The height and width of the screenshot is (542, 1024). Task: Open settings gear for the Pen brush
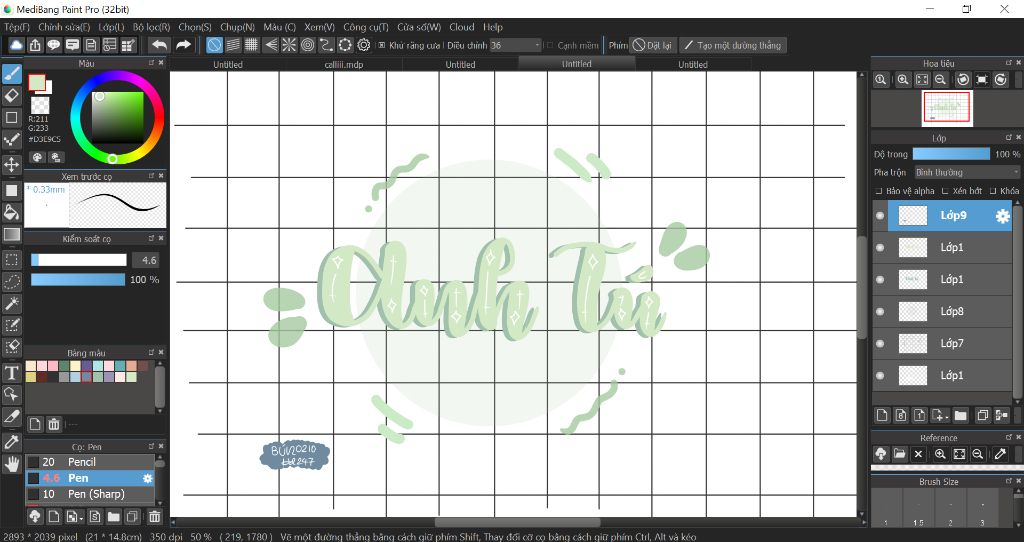coord(148,478)
